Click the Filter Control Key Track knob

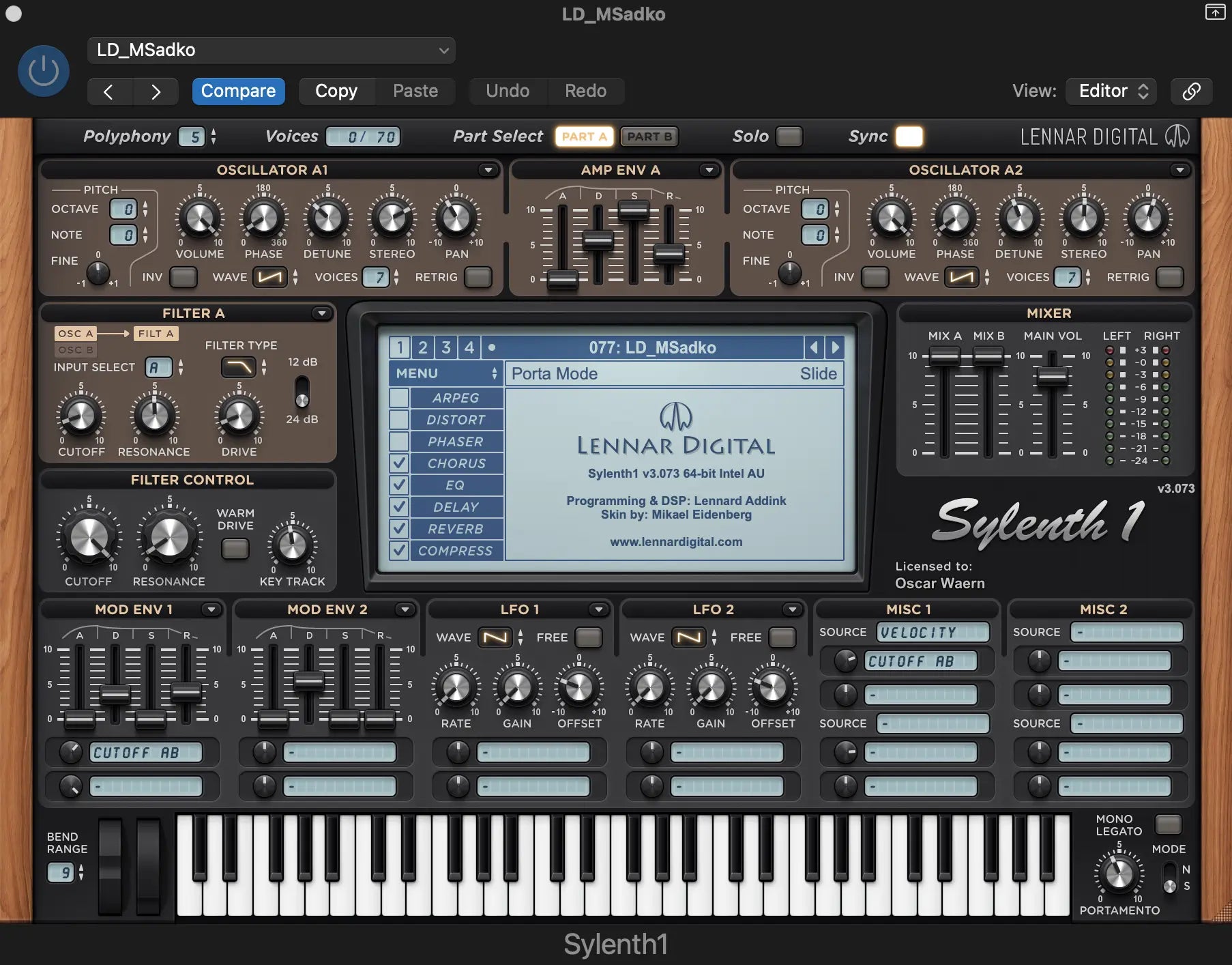(293, 545)
